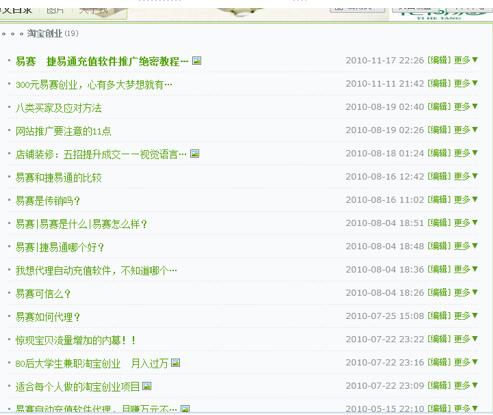Open article 八类买家及应对方法

coord(59,108)
